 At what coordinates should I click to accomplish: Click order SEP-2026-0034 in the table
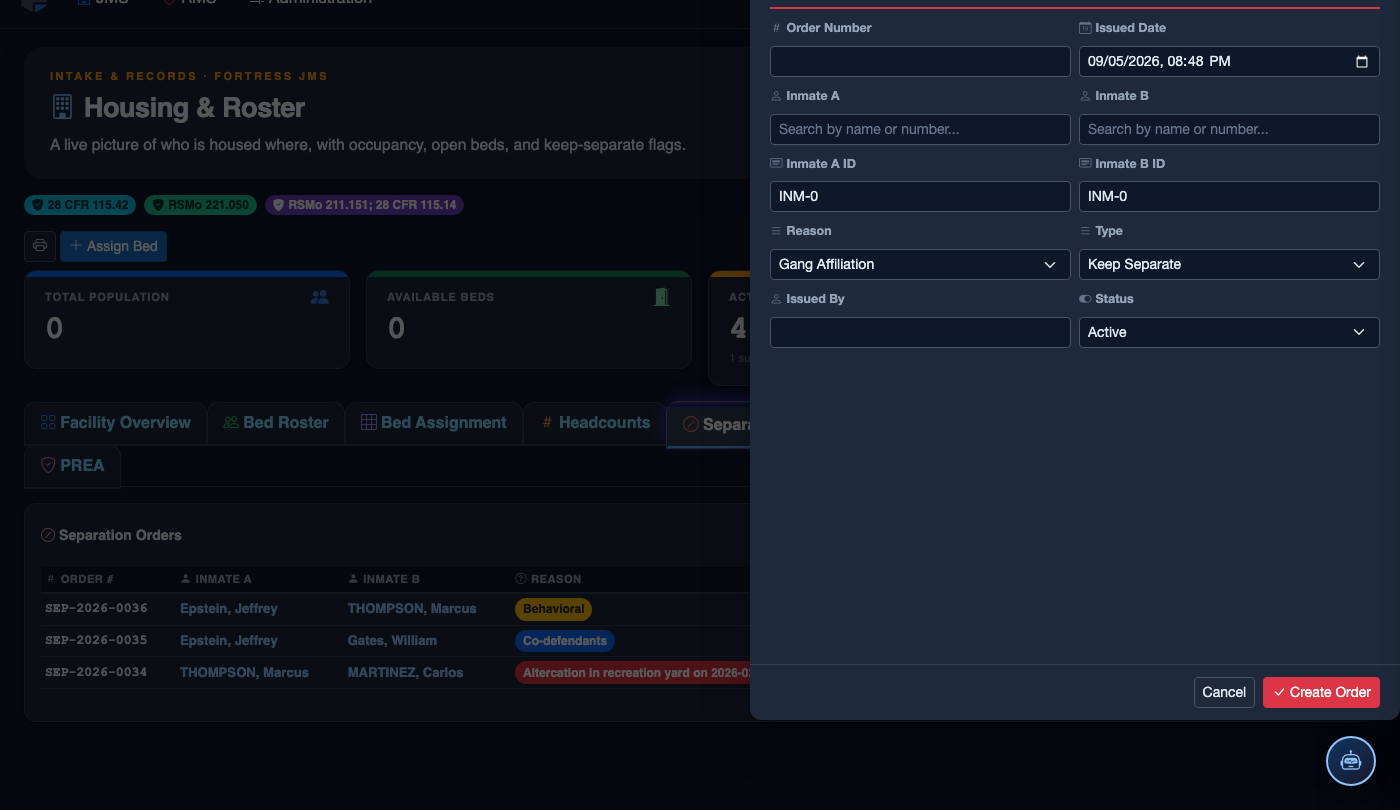tap(96, 672)
